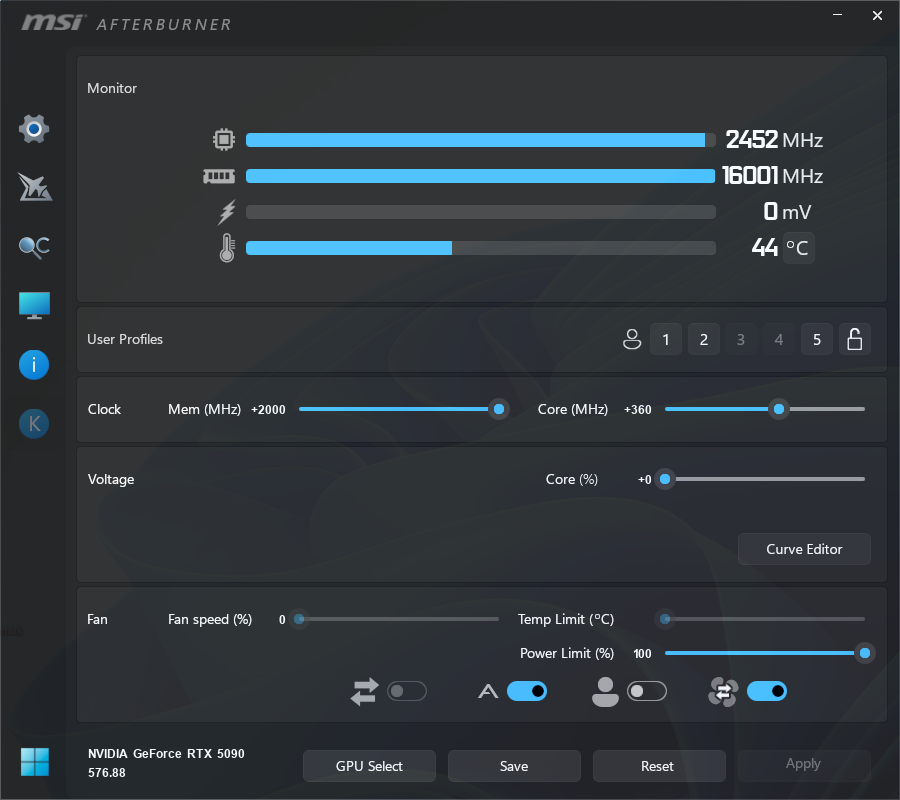900x800 pixels.
Task: Click the MSI jet logo sidebar icon
Action: tap(34, 187)
